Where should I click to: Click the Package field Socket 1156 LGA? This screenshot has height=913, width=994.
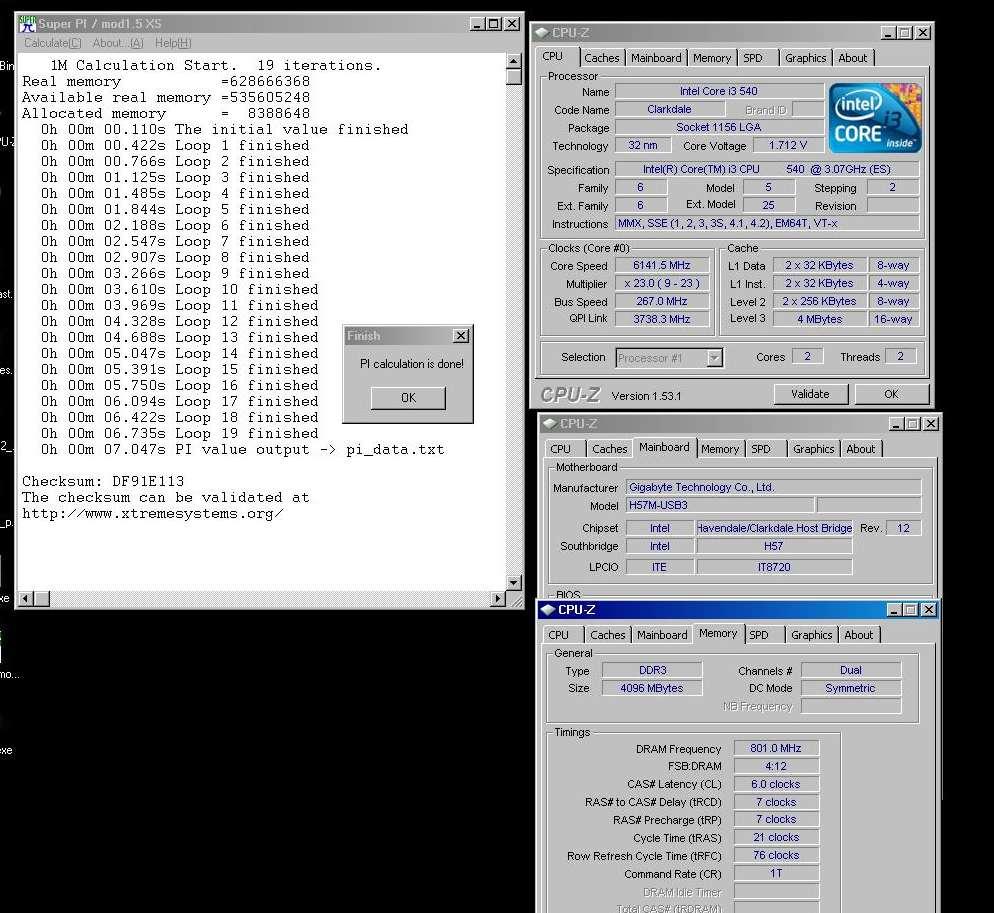719,127
